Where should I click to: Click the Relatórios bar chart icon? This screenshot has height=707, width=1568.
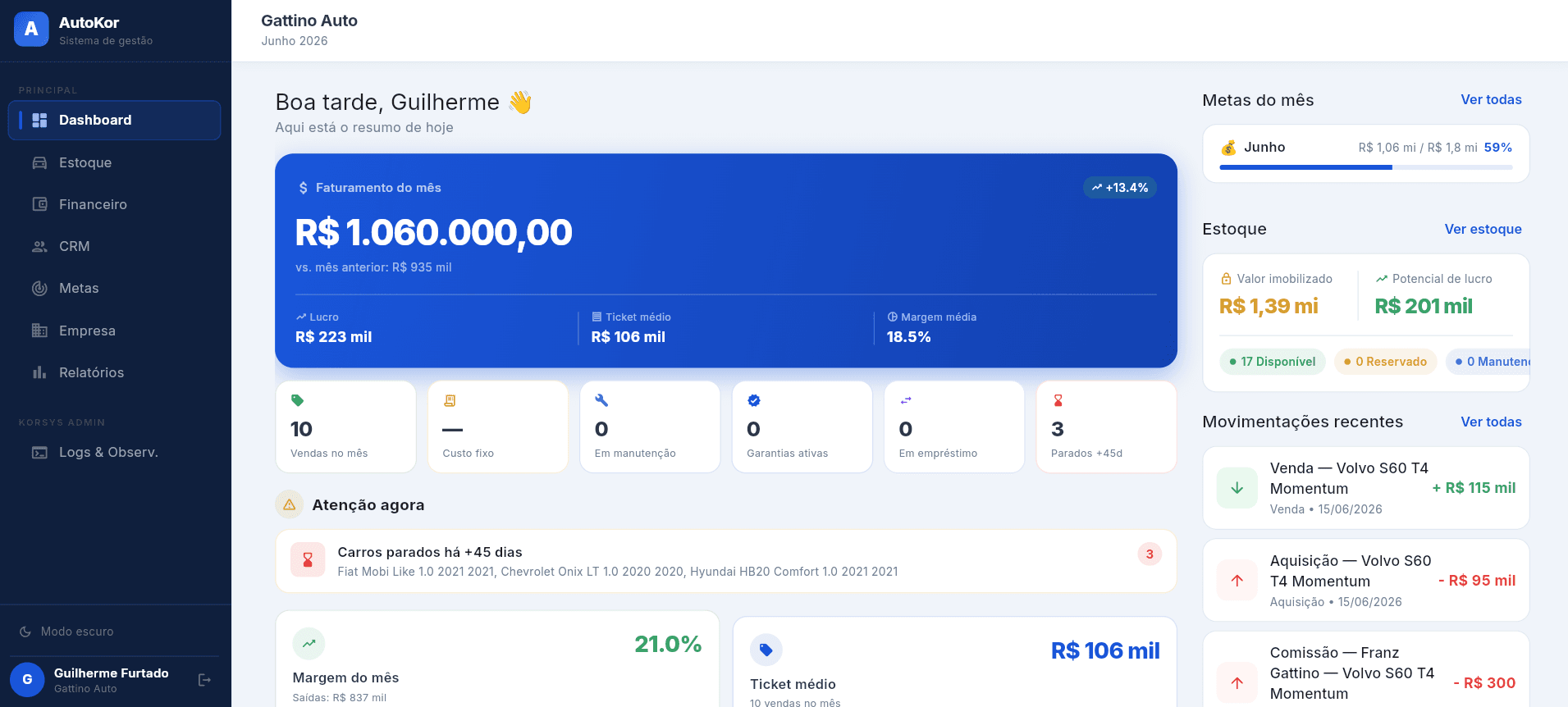coord(39,372)
